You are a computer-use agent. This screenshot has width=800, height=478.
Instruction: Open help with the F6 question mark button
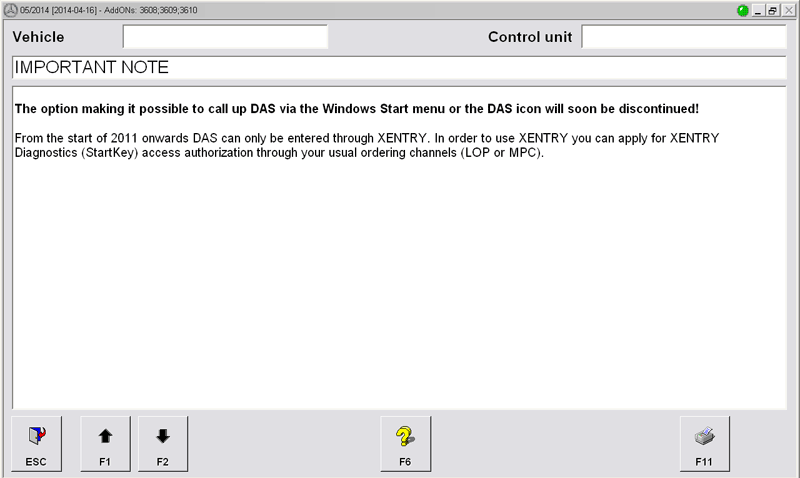pos(405,444)
